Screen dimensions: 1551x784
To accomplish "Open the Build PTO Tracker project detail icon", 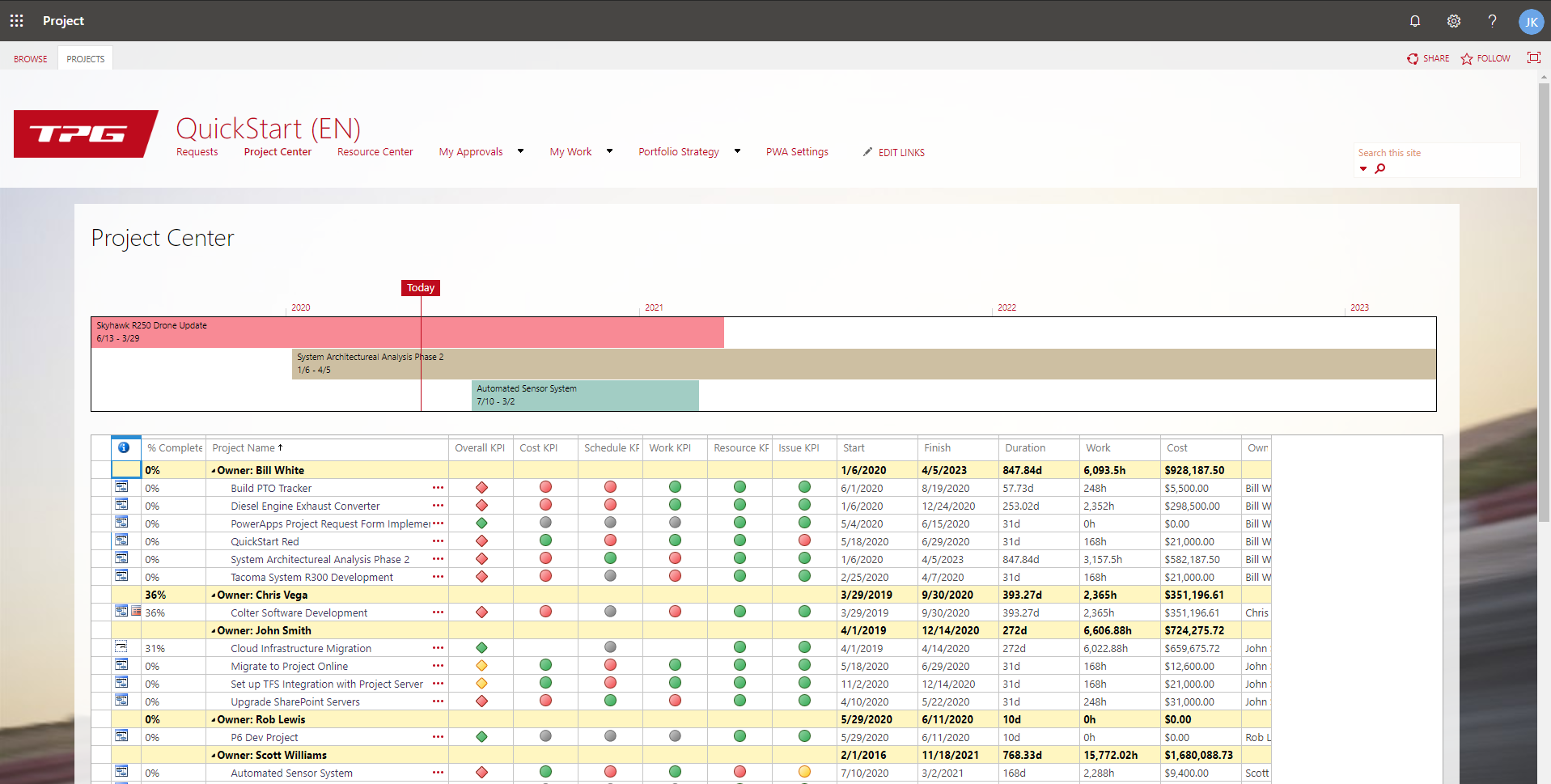I will 122,486.
